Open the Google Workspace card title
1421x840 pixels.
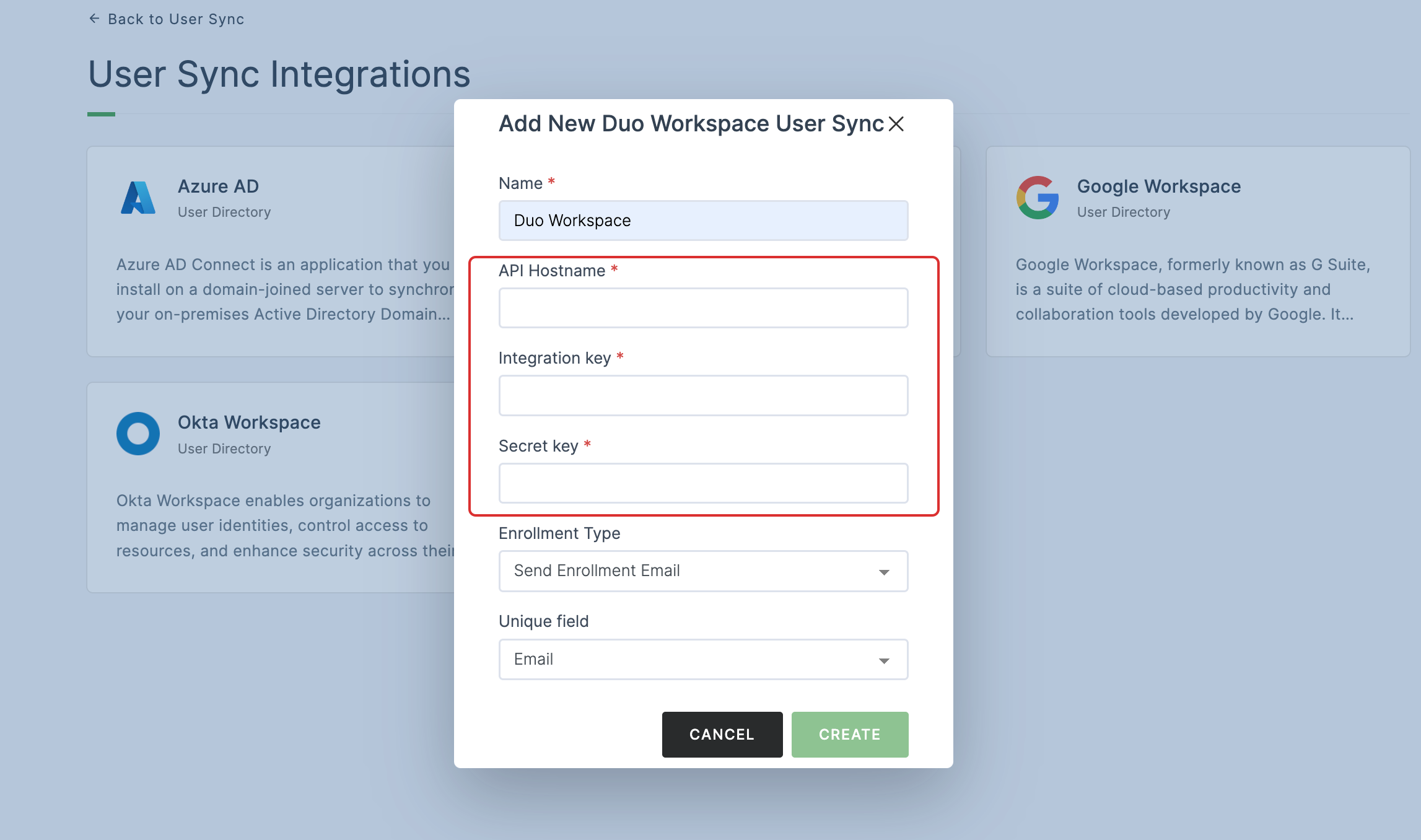[1159, 186]
